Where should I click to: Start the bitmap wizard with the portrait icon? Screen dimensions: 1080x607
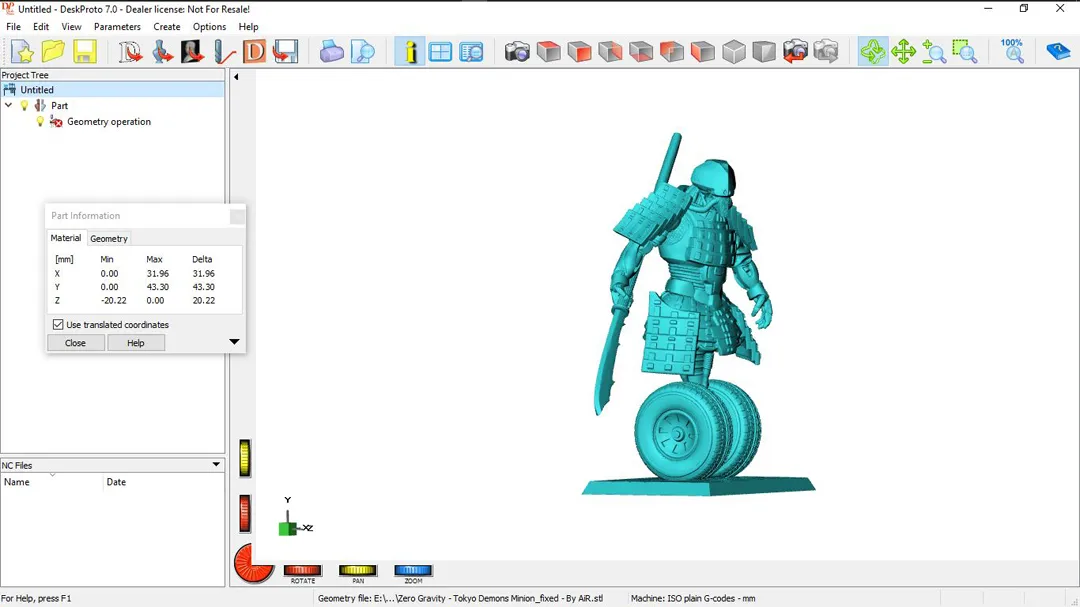click(x=192, y=52)
